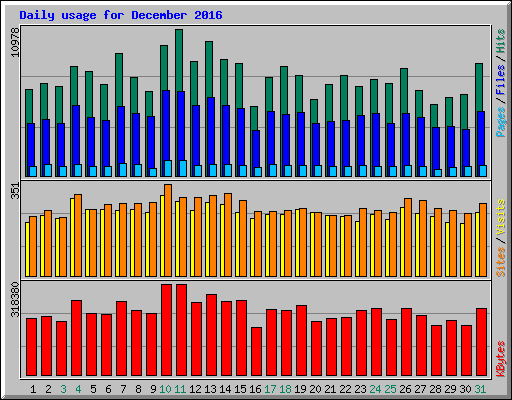The height and width of the screenshot is (400, 512).
Task: Click the red KBytes bar for day 4
Action: [76, 338]
